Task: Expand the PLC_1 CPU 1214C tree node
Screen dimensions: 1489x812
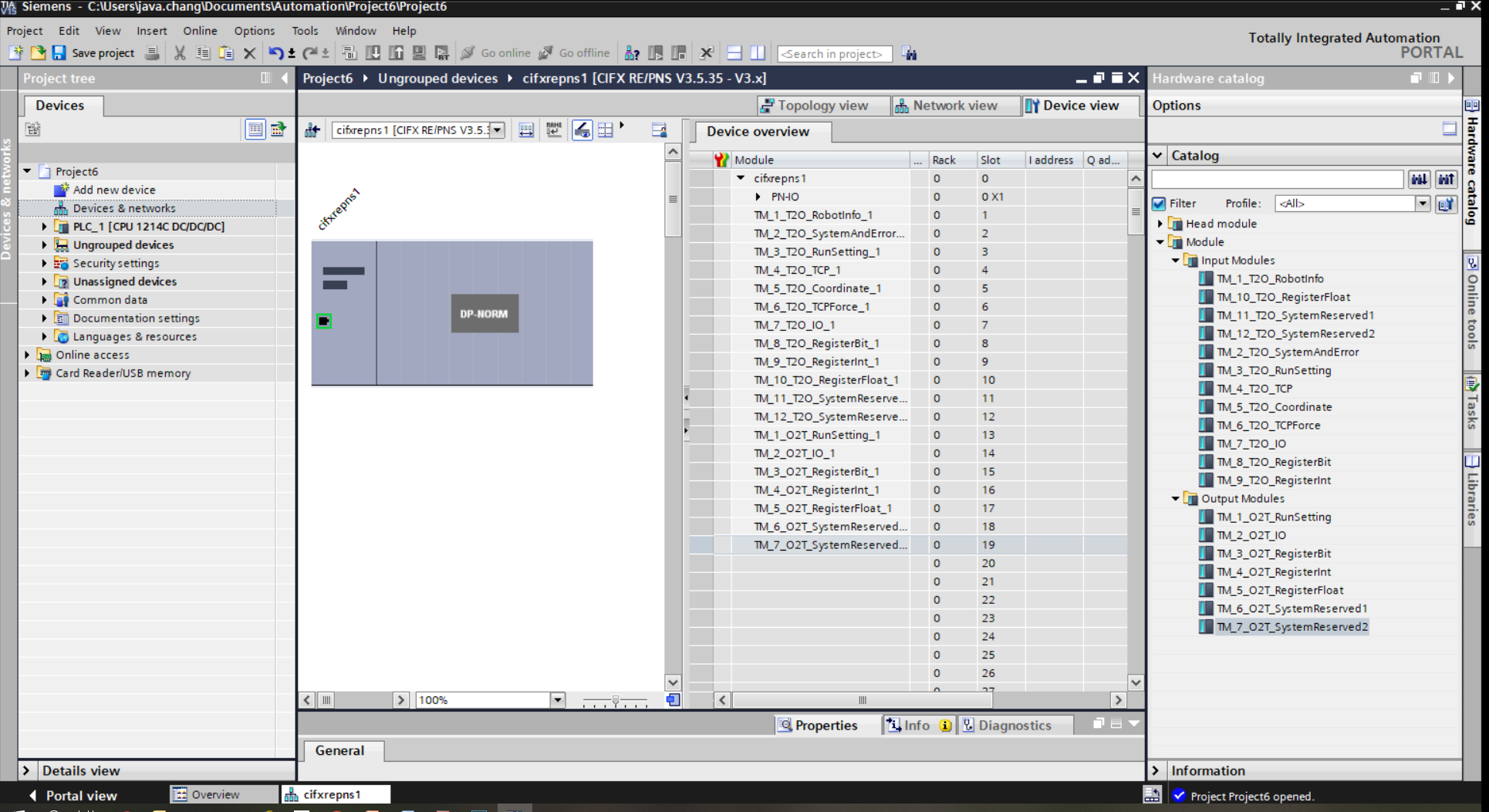Action: click(44, 226)
